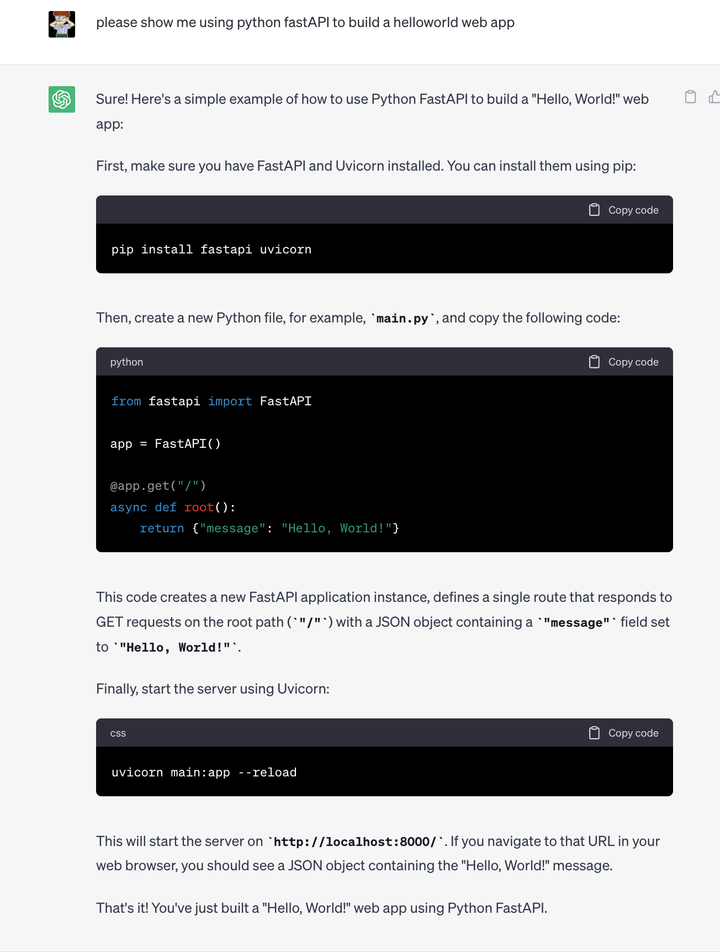Copy the whole response with the clipboard icon
This screenshot has width=720, height=952.
[x=690, y=97]
